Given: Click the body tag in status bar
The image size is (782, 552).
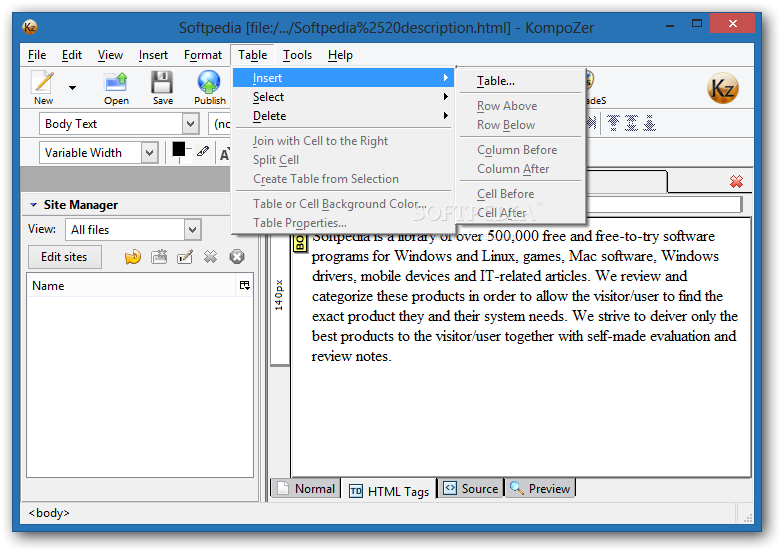Looking at the screenshot, I should pos(49,513).
